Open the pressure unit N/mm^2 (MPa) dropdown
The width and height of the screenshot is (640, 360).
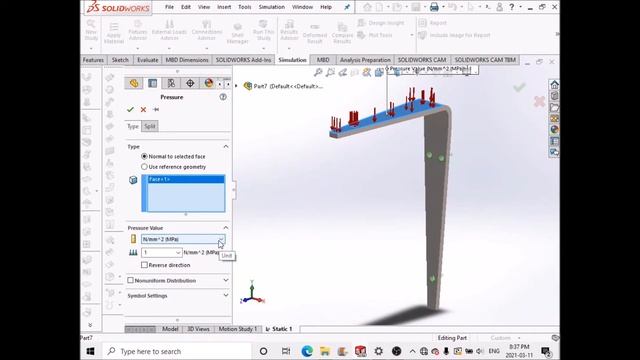point(183,239)
